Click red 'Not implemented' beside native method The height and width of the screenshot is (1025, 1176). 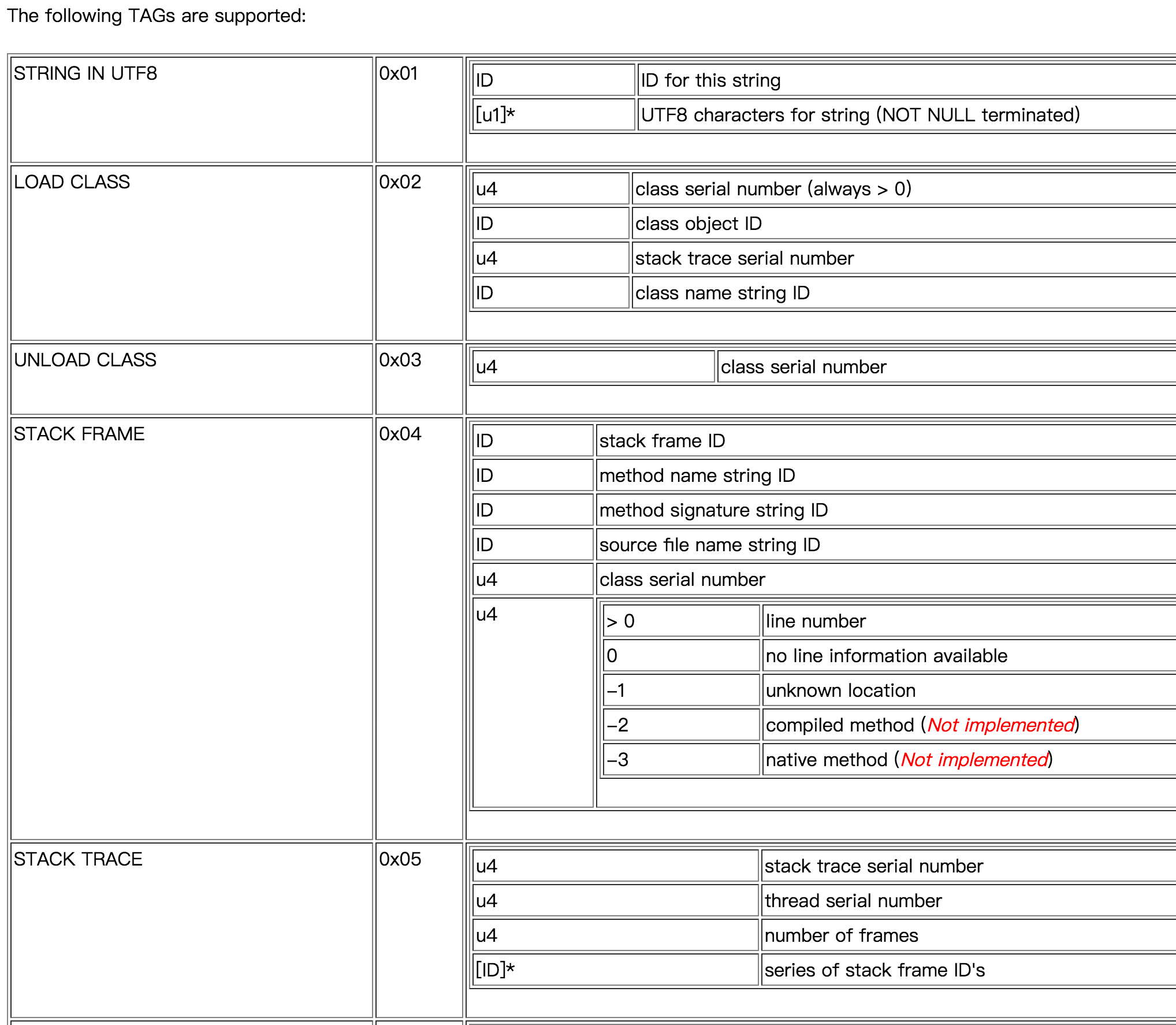pyautogui.click(x=974, y=760)
